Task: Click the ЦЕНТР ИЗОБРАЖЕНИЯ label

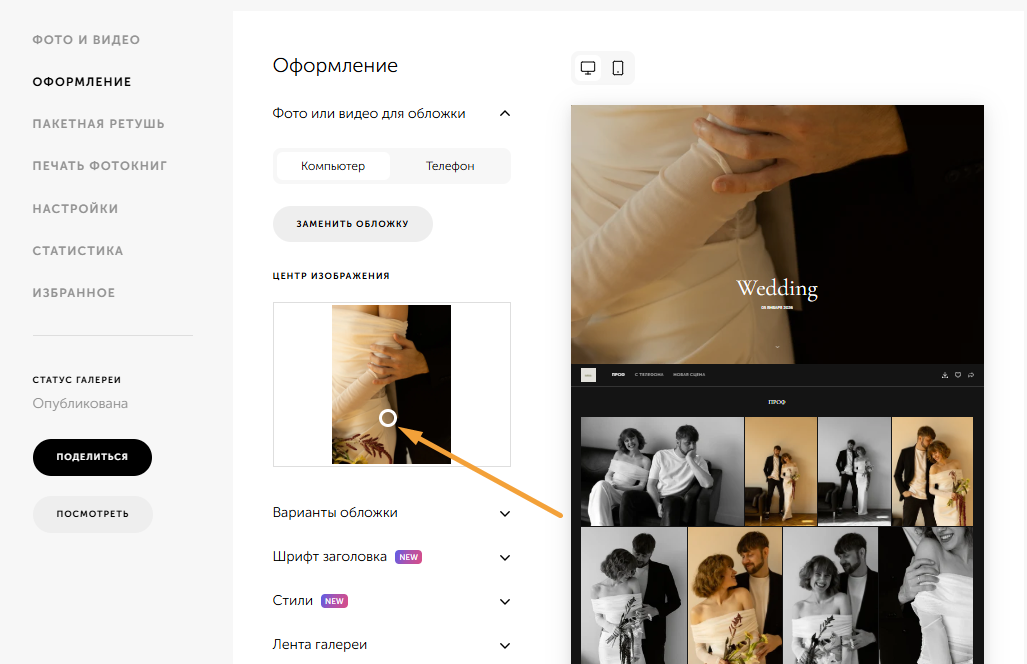Action: 331,276
